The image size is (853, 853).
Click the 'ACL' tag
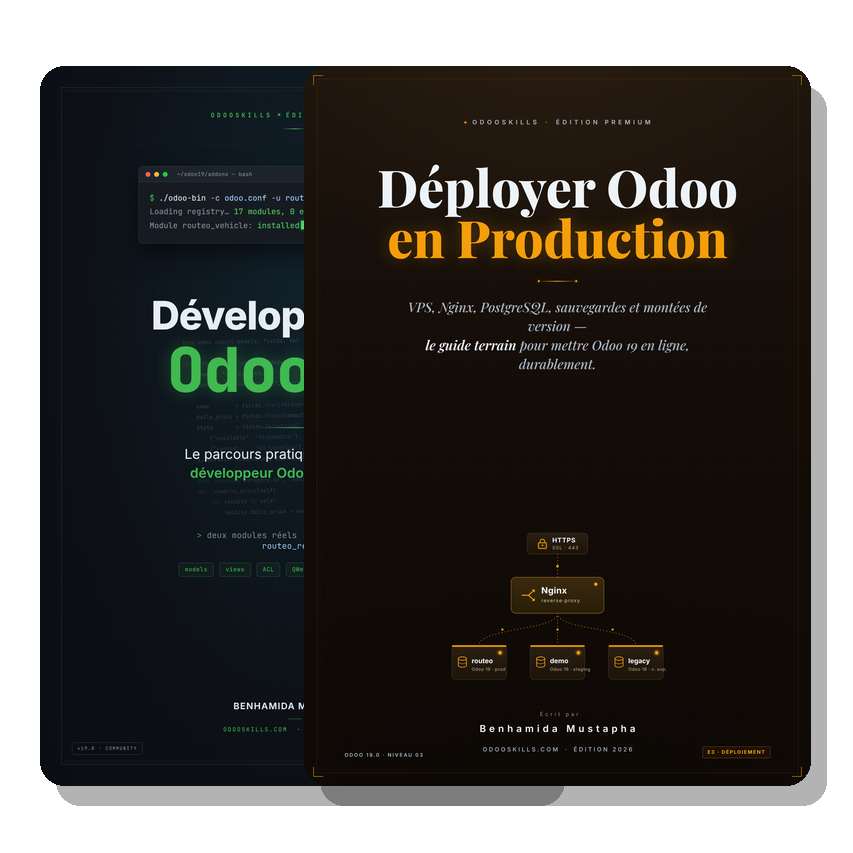268,570
